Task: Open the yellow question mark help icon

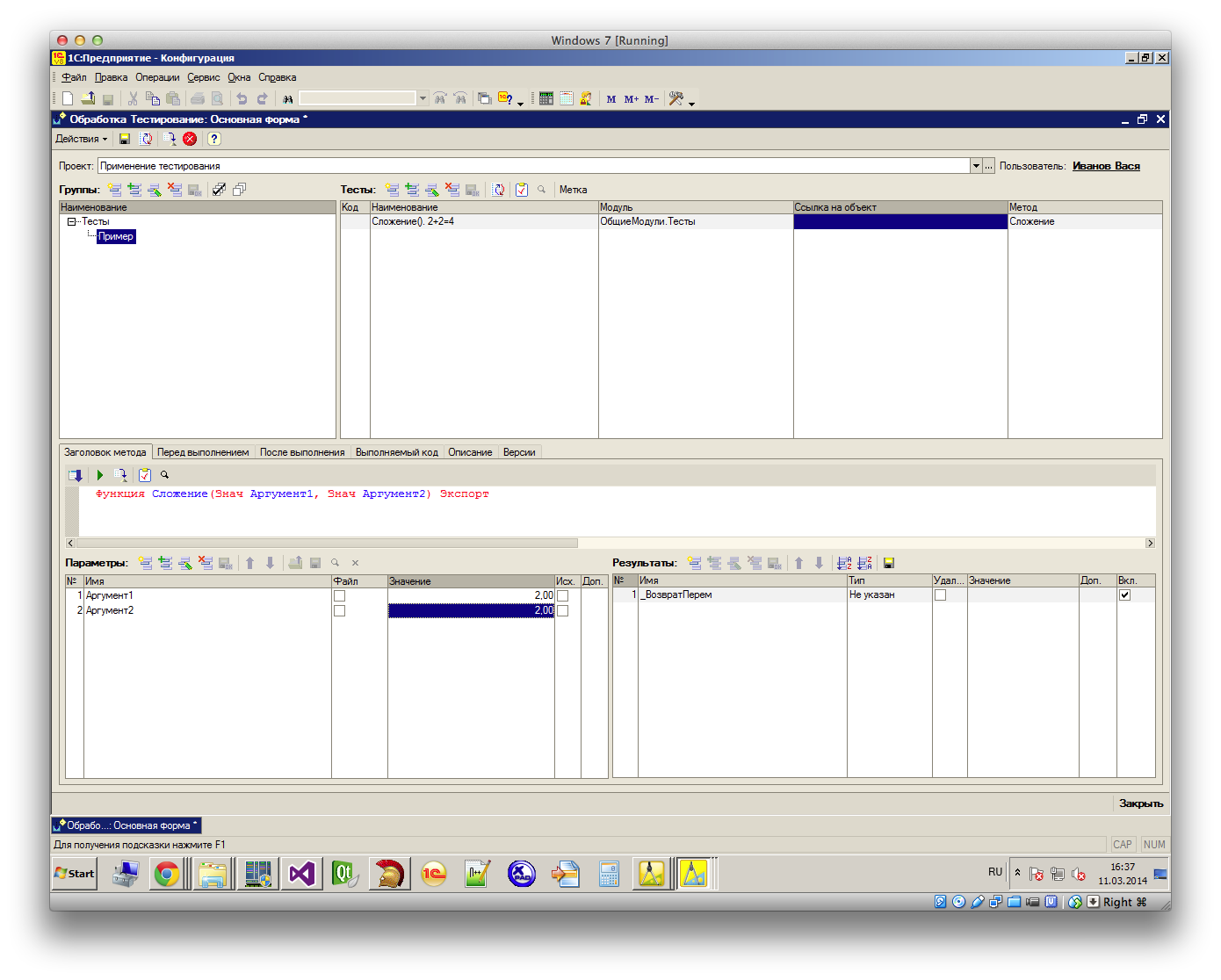Action: pyautogui.click(x=213, y=139)
